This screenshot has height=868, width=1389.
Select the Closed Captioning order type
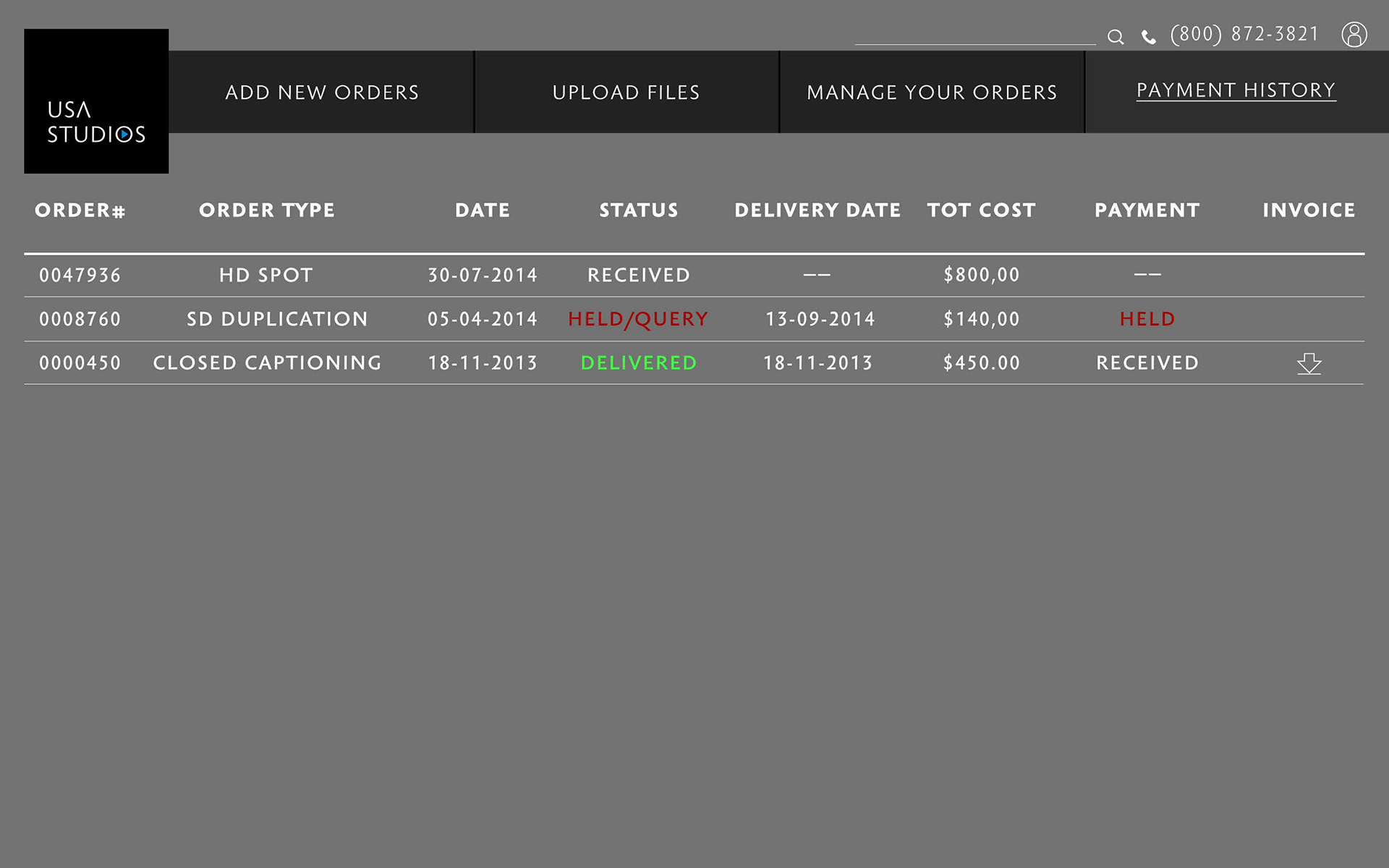[x=267, y=363]
